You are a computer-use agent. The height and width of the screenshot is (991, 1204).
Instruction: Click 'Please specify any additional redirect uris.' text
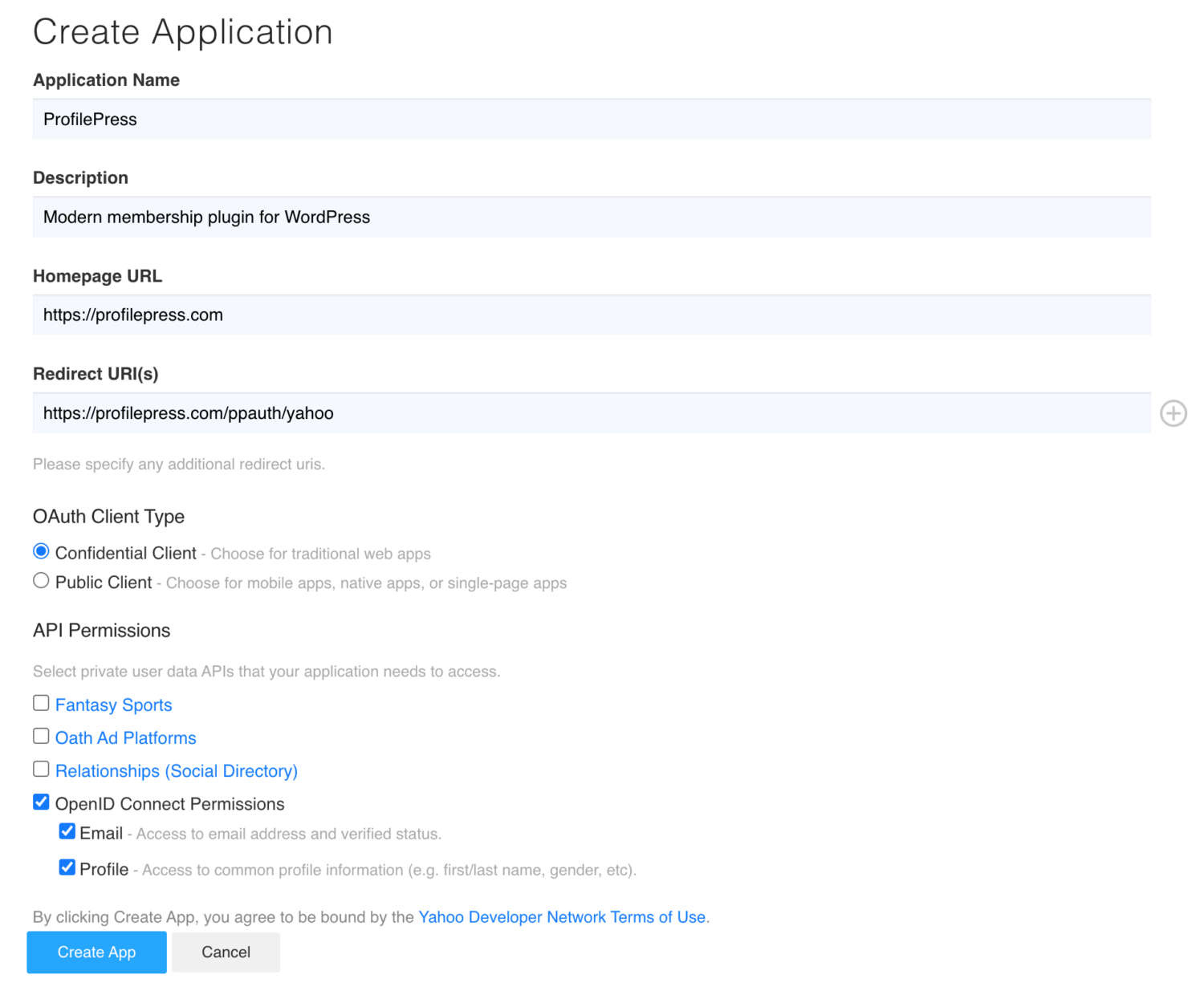[x=179, y=465]
